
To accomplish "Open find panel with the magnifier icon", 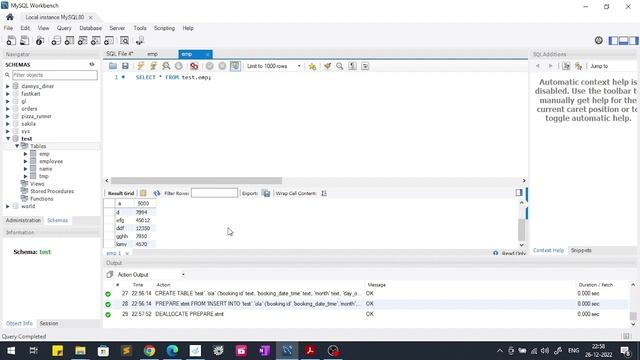I will (x=340, y=66).
